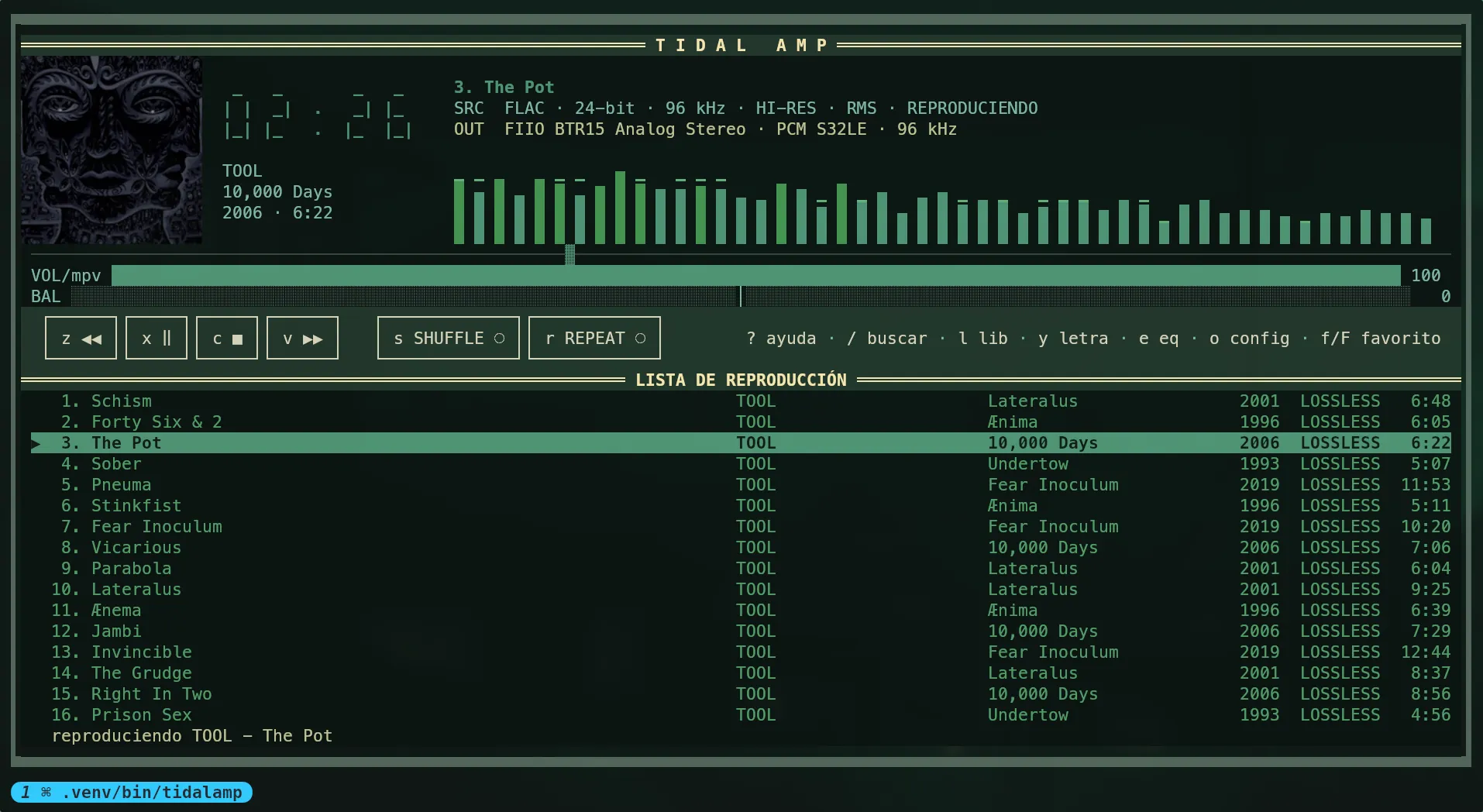Show lyrics via the letra shortcut

1073,339
